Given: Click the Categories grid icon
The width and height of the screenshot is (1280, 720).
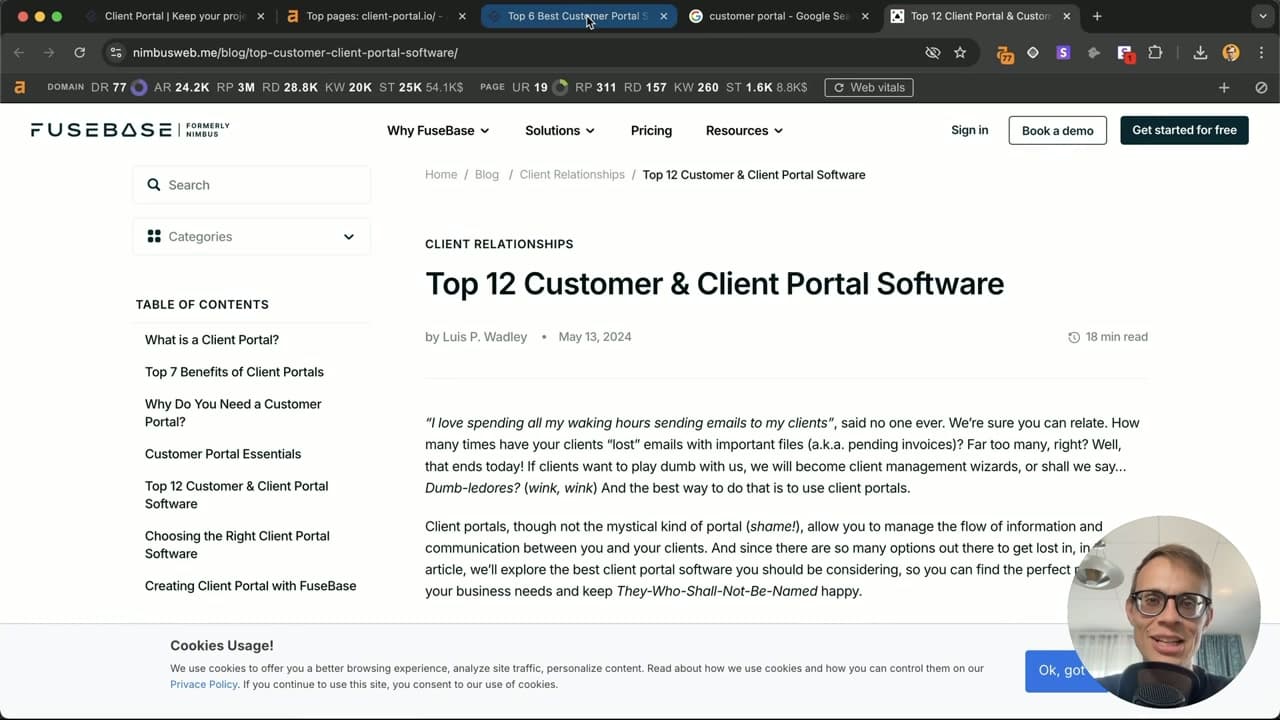Looking at the screenshot, I should [154, 236].
